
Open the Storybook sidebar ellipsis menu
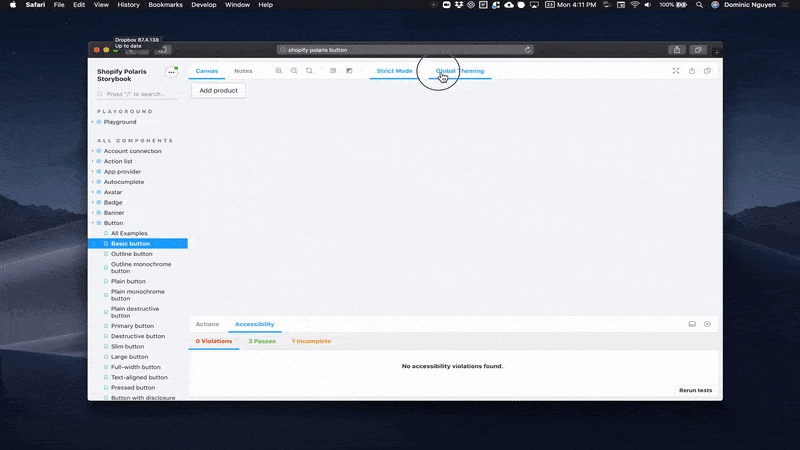pyautogui.click(x=171, y=72)
